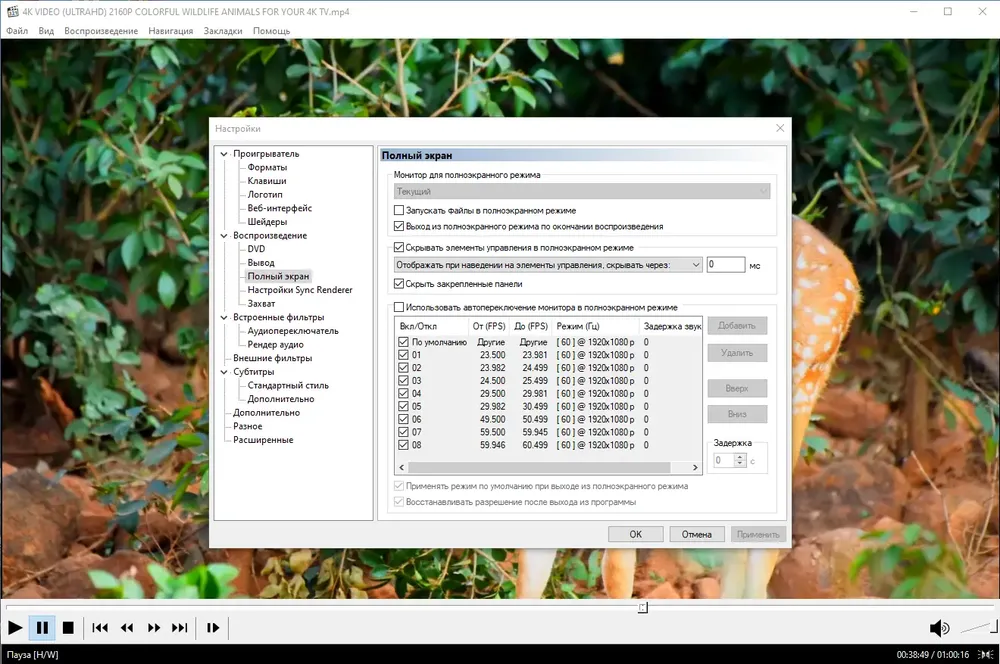The image size is (1000, 664).
Task: Open the 'Воспроизведение' menu
Action: tap(101, 31)
